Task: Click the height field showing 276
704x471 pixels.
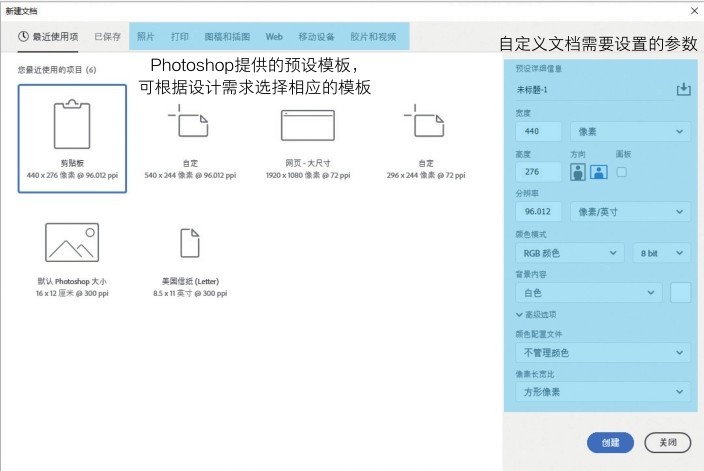Action: tap(539, 172)
